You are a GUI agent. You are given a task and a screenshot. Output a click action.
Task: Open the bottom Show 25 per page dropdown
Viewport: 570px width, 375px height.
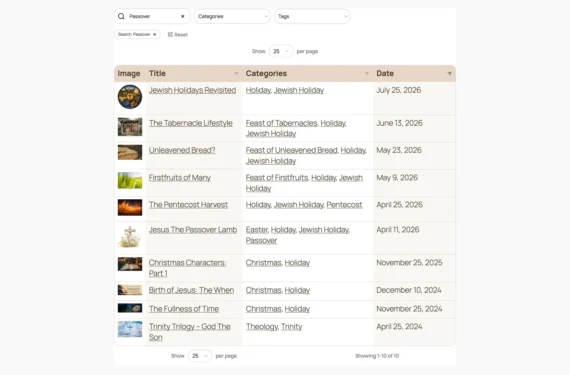click(x=200, y=356)
